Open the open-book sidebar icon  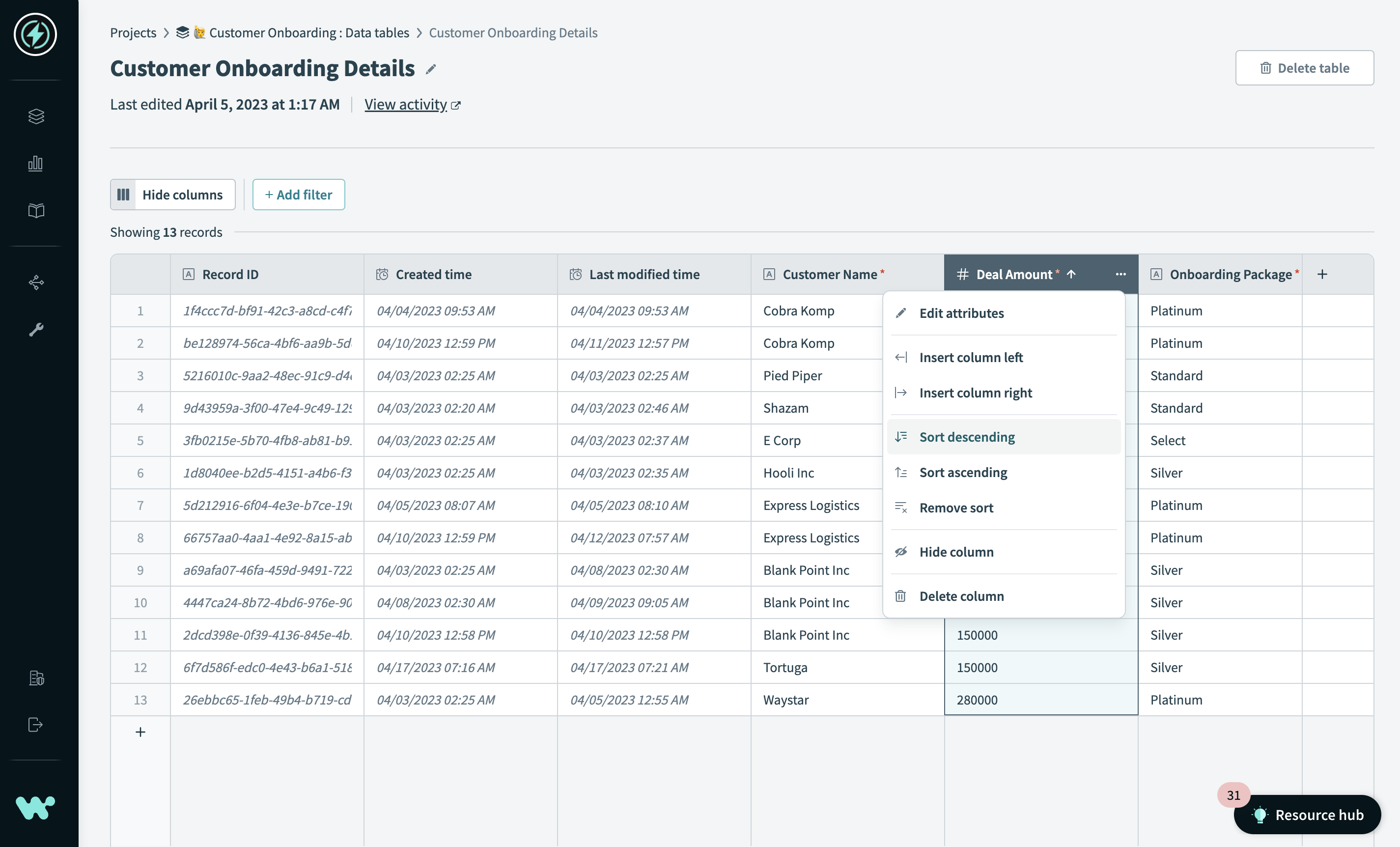tap(36, 211)
